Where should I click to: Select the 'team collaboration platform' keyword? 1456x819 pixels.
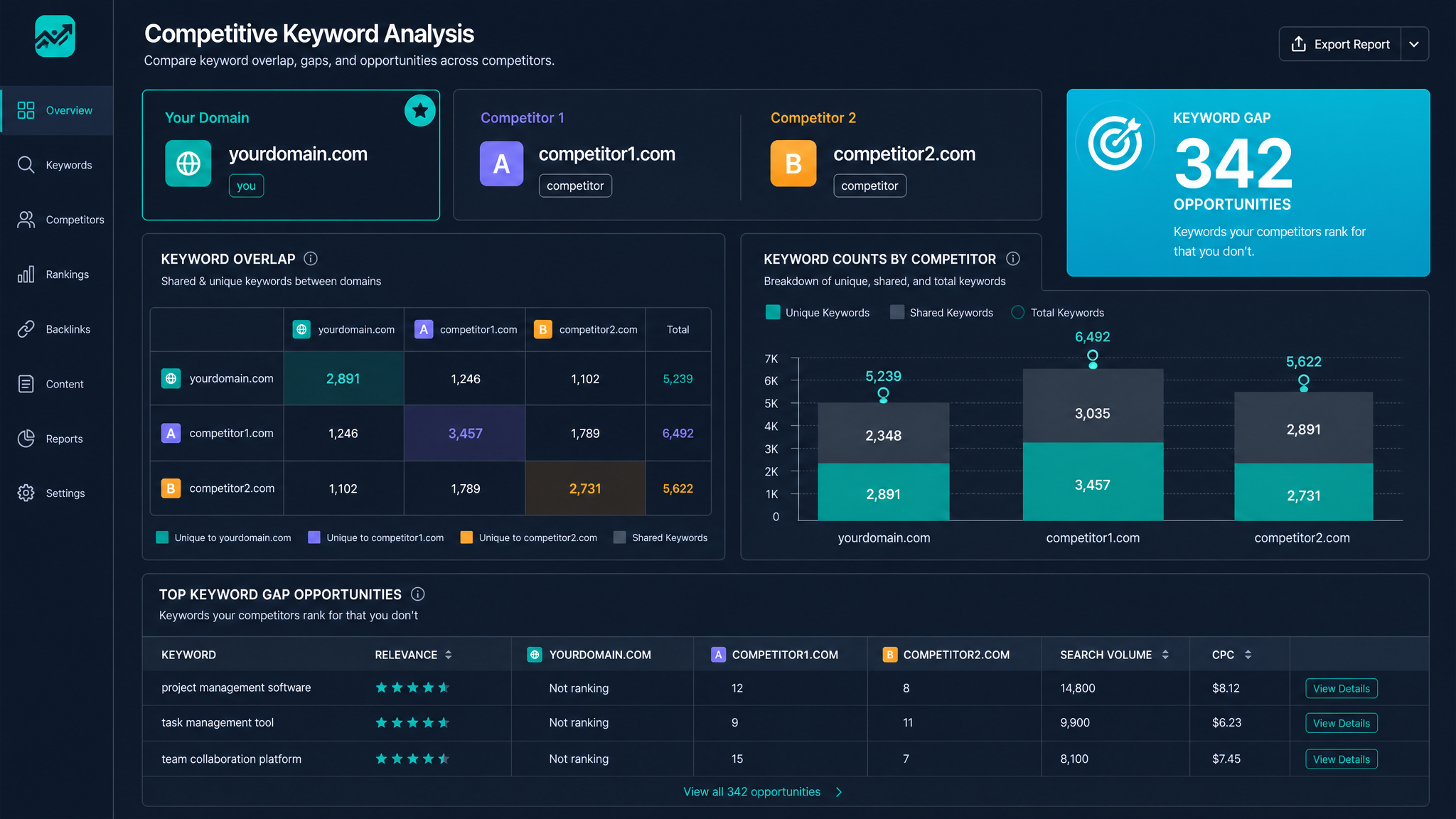pos(231,759)
